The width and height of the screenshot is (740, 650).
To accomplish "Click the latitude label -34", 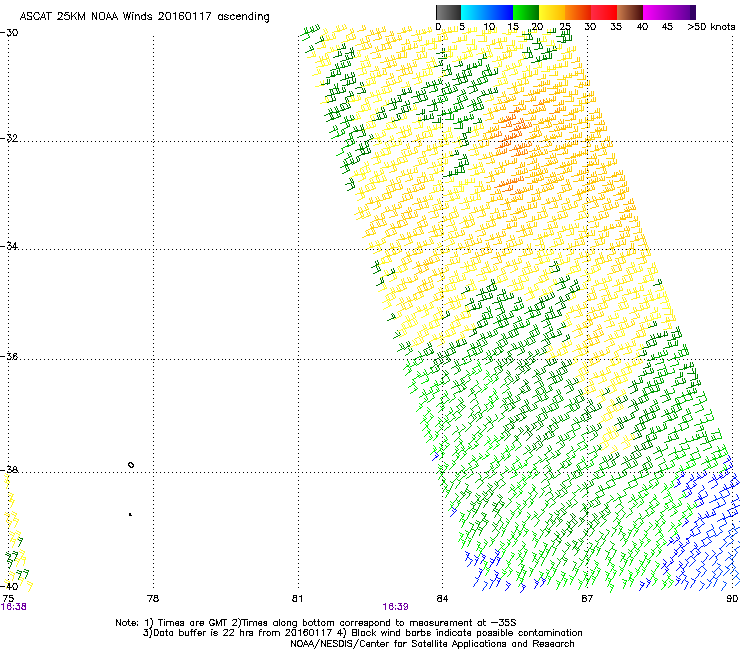I will (9, 246).
